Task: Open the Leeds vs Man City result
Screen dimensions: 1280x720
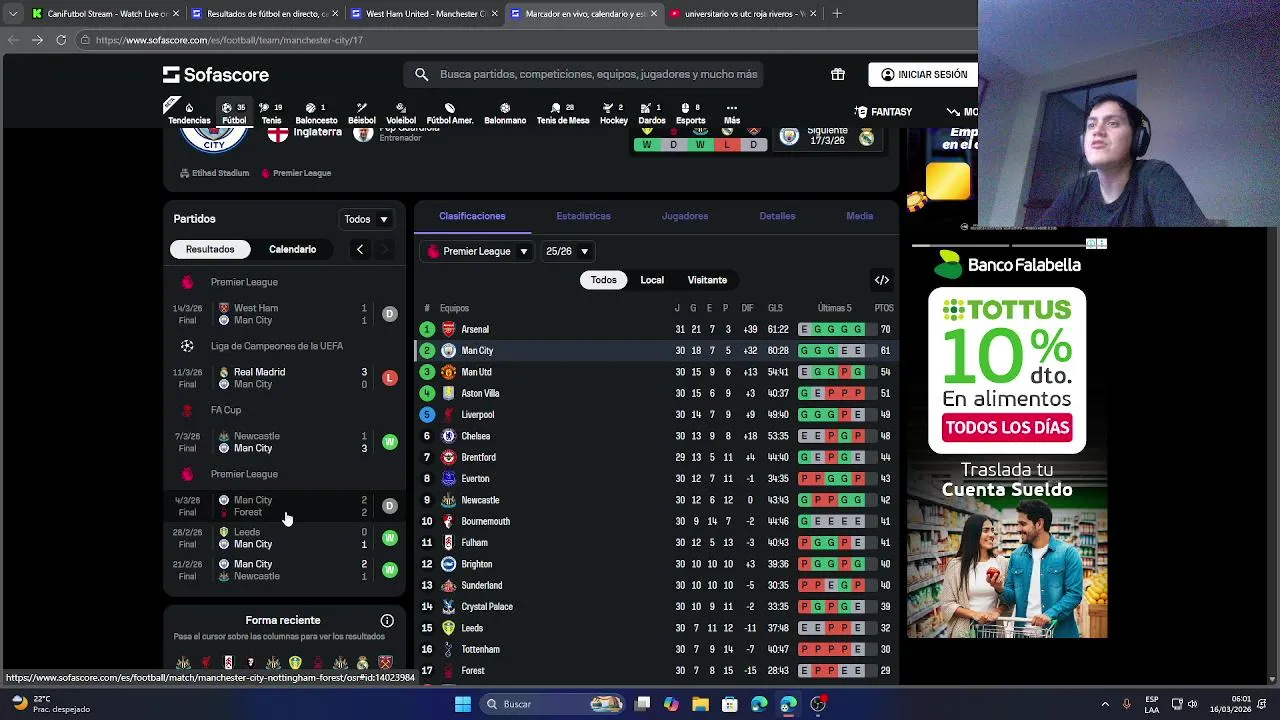Action: point(285,538)
